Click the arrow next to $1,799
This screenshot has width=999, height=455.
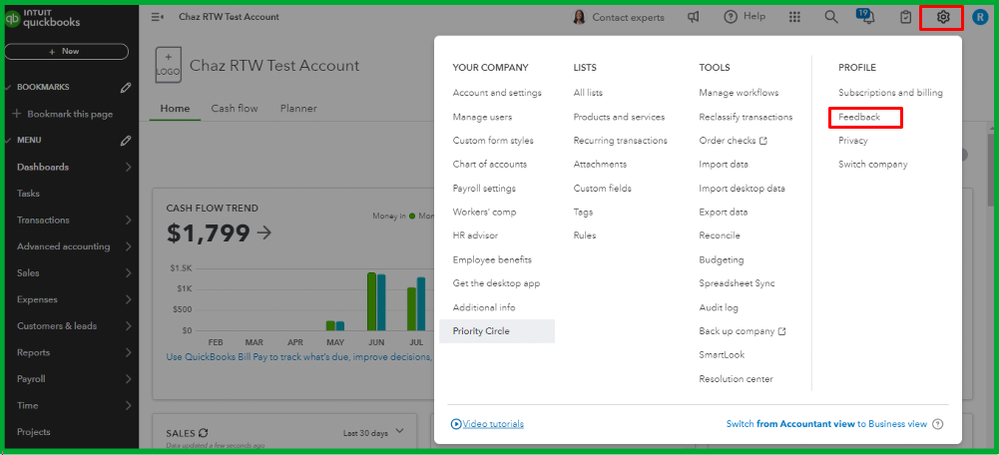264,233
